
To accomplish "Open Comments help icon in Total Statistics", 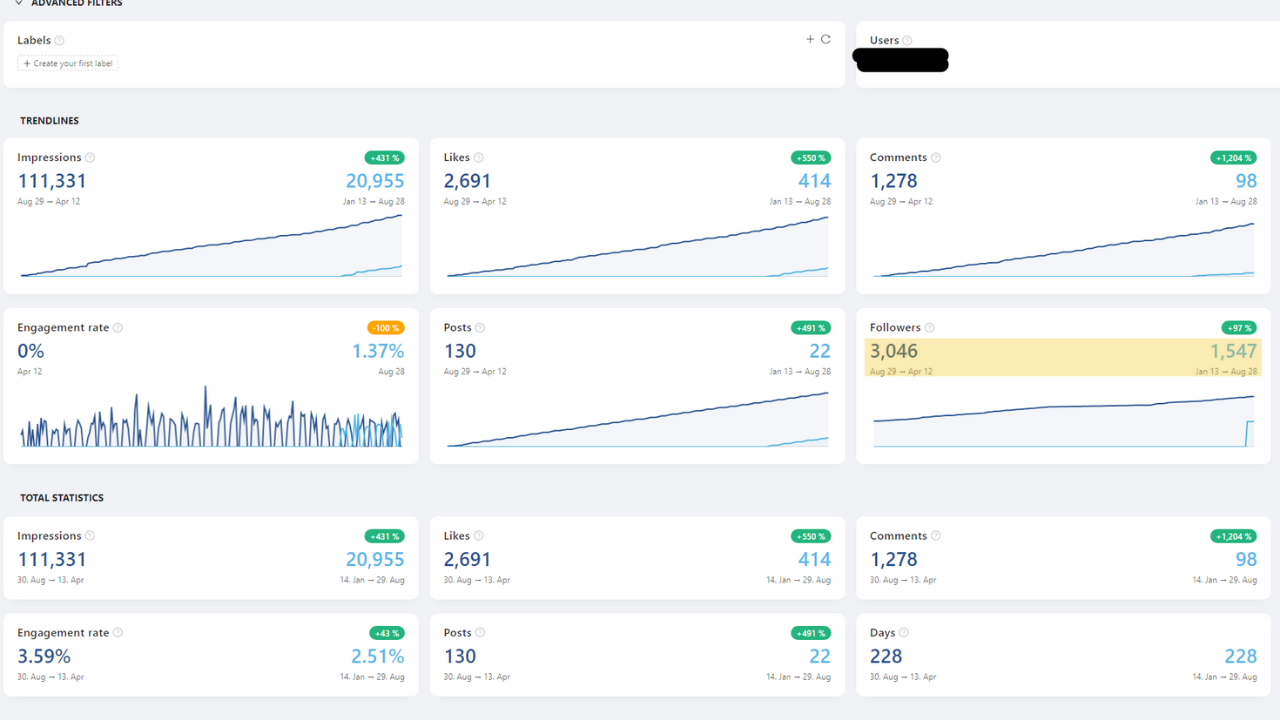I will click(x=936, y=536).
